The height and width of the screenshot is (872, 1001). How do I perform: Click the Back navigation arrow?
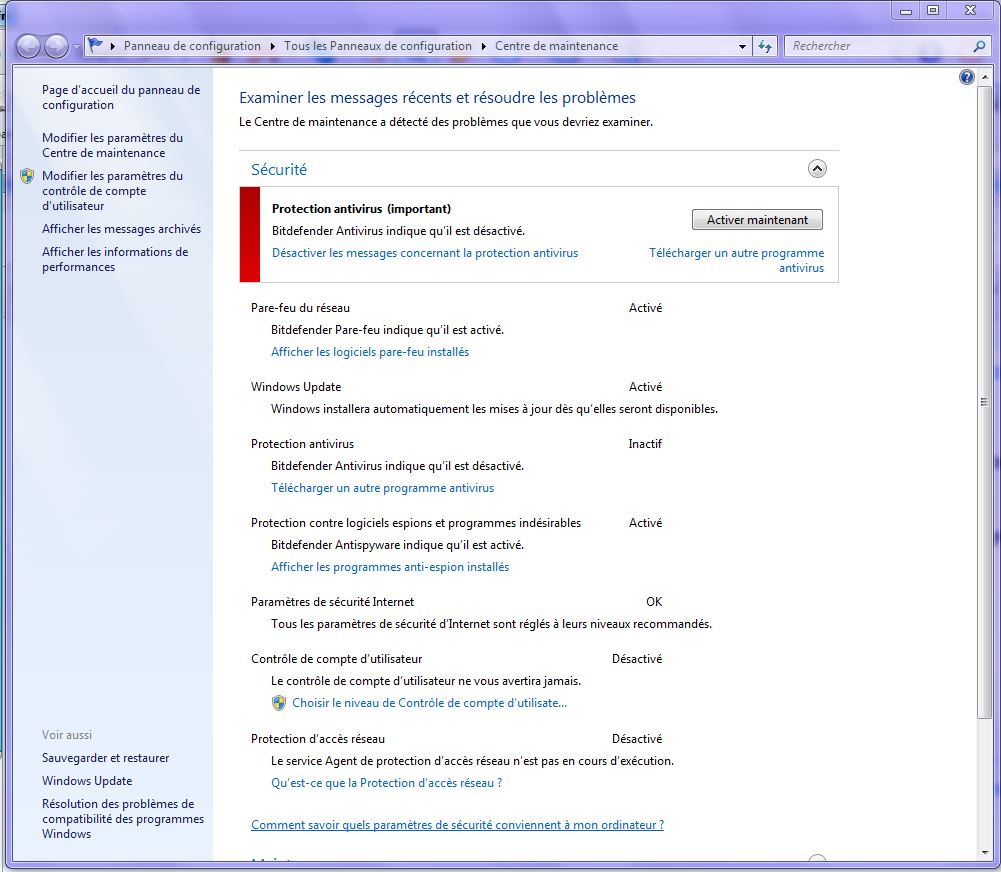click(x=28, y=46)
